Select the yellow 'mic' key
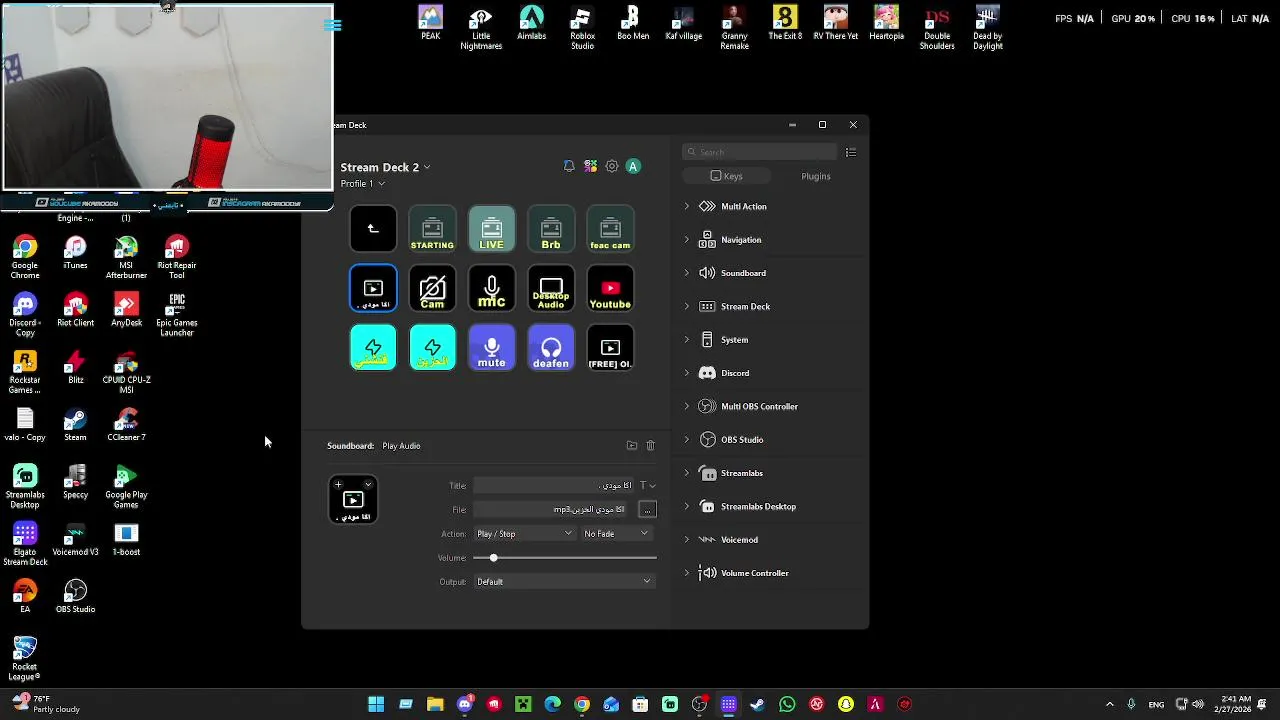1280x720 pixels. pyautogui.click(x=491, y=289)
